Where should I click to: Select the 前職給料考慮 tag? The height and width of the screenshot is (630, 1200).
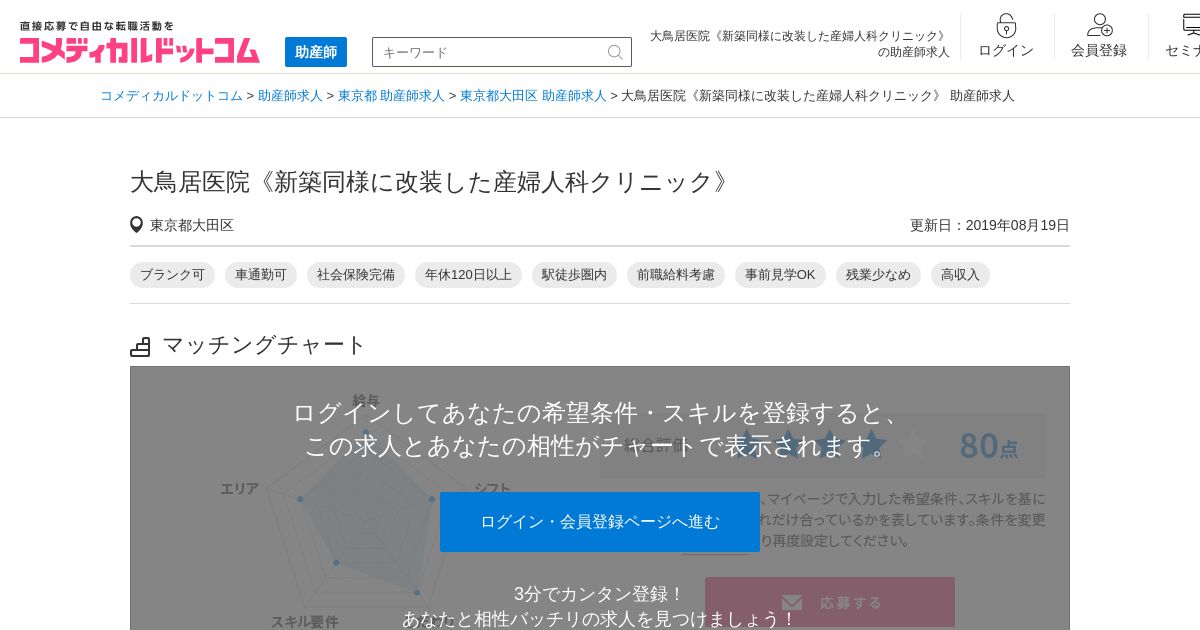pos(676,275)
